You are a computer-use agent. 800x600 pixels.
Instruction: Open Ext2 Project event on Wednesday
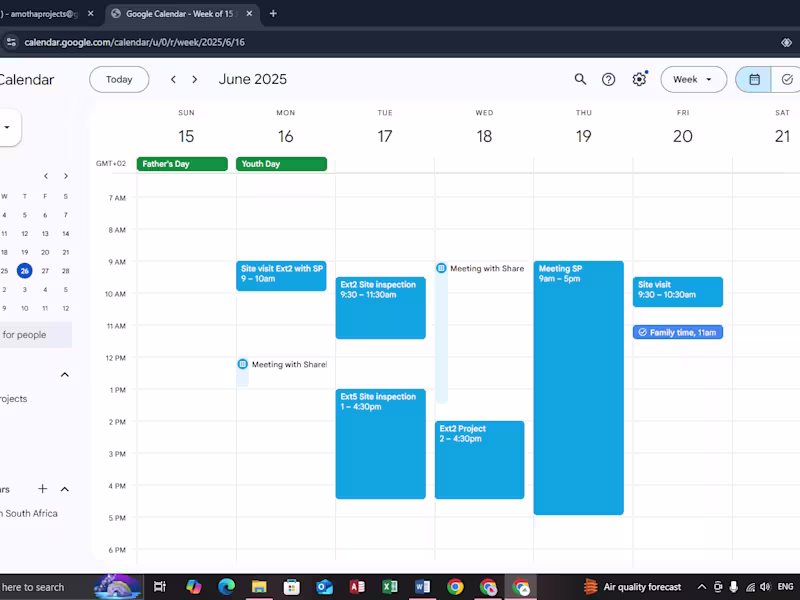click(480, 460)
